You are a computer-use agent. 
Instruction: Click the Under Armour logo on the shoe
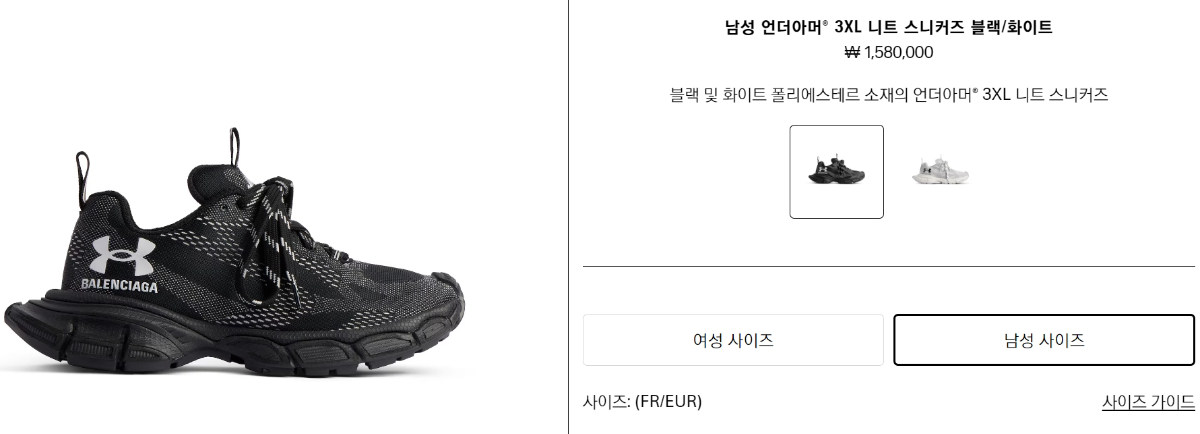122,256
